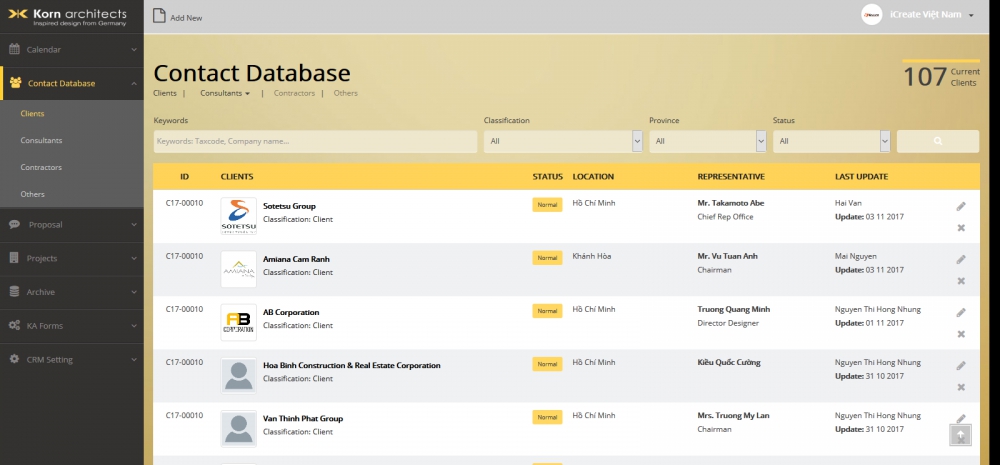This screenshot has width=1000, height=465.
Task: Switch to Contractors tab under heading
Action: pos(294,93)
